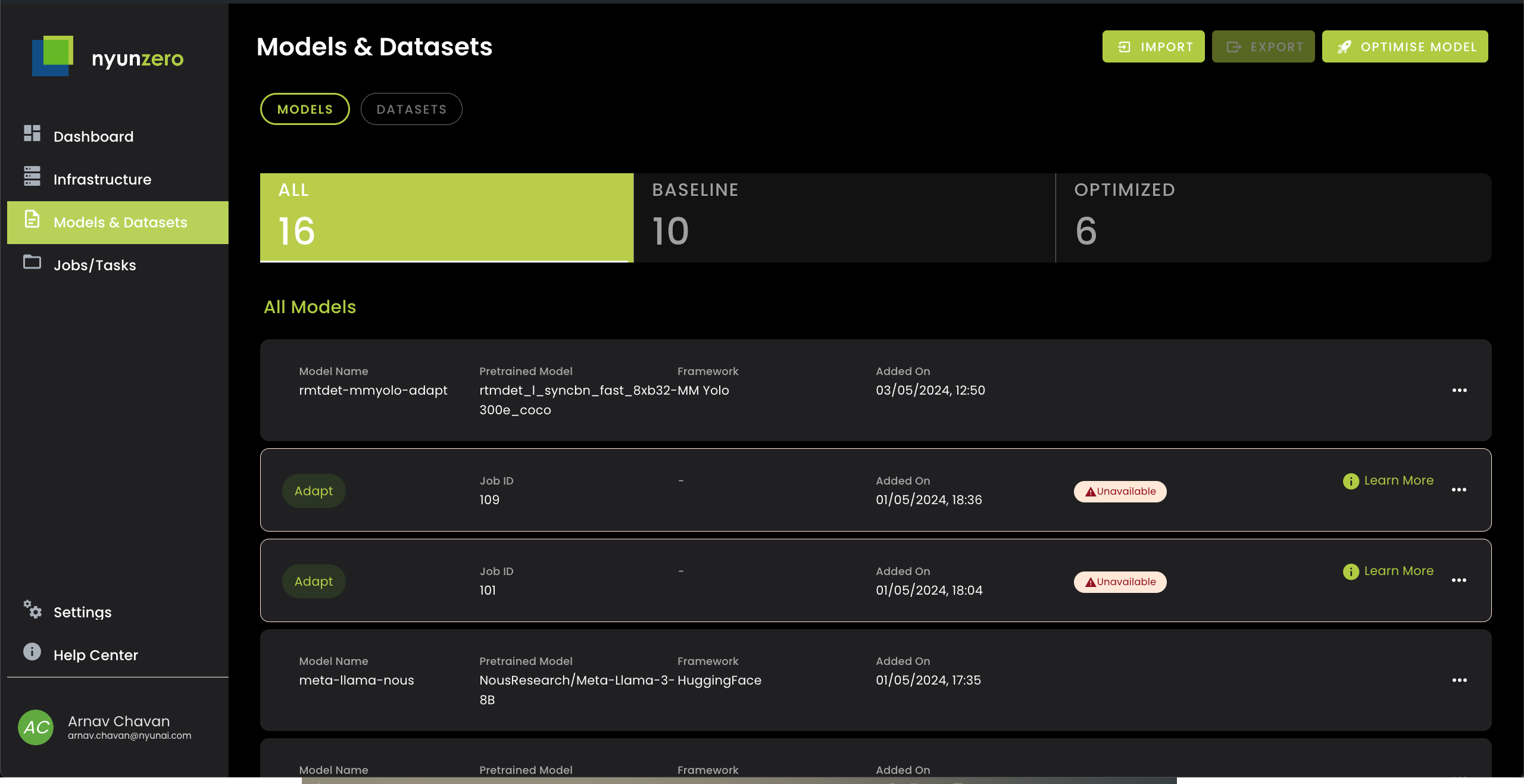The width and height of the screenshot is (1524, 784).
Task: Click the Unavailable badge on Job 109
Action: [x=1120, y=492]
